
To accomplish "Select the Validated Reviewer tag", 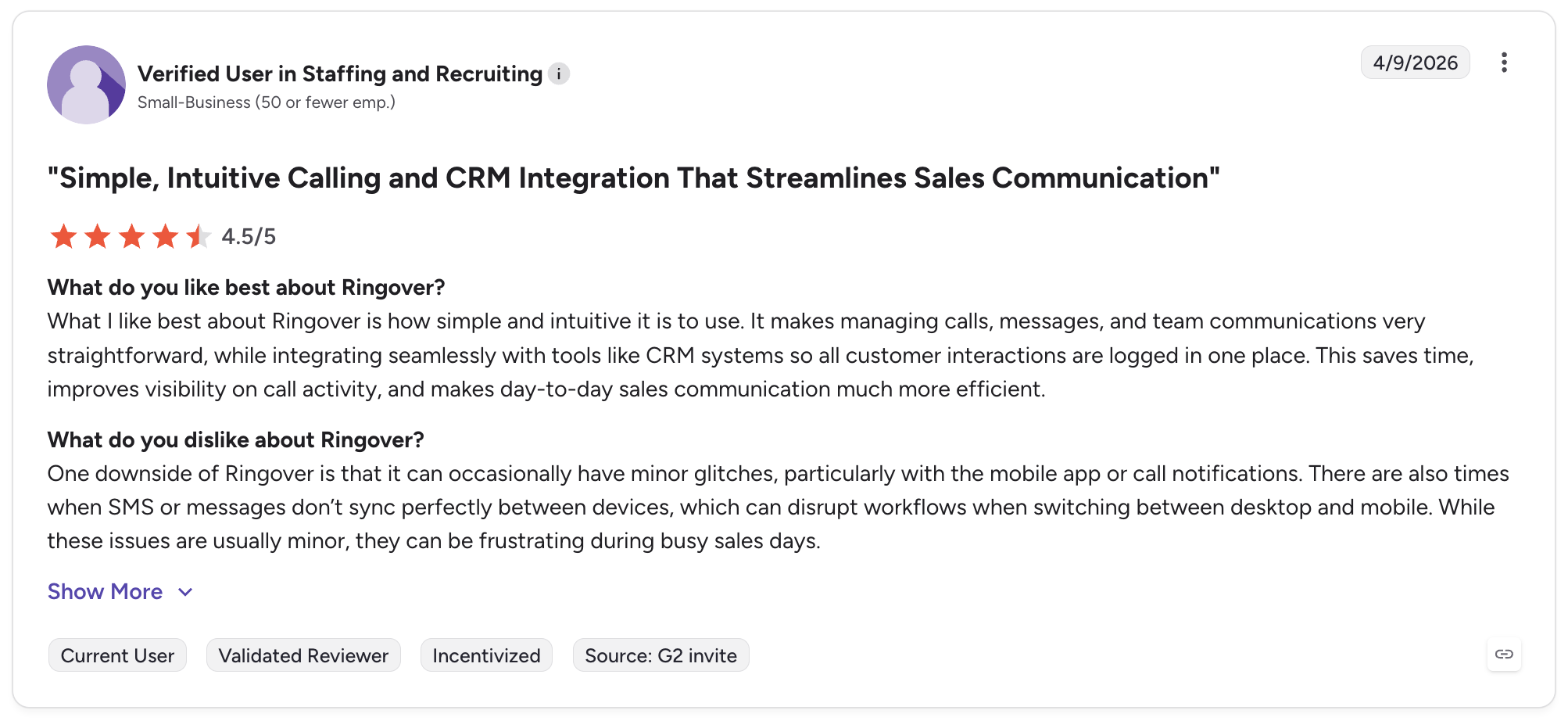I will click(303, 655).
